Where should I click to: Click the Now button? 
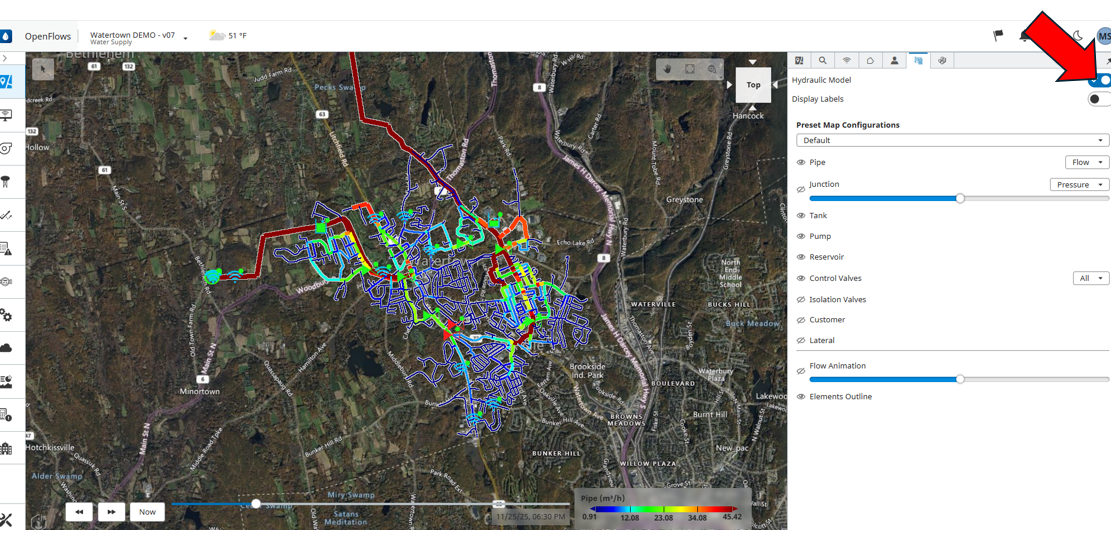point(147,512)
